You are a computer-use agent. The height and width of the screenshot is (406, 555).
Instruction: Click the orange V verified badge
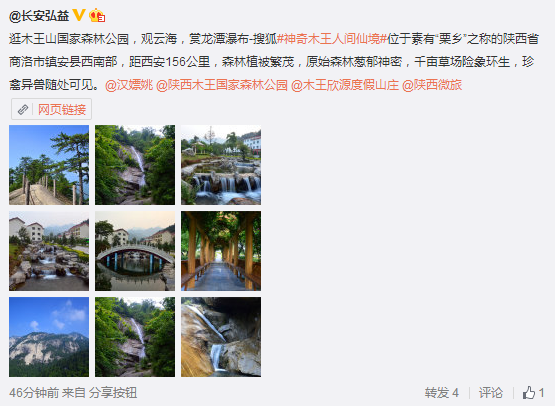click(x=79, y=15)
